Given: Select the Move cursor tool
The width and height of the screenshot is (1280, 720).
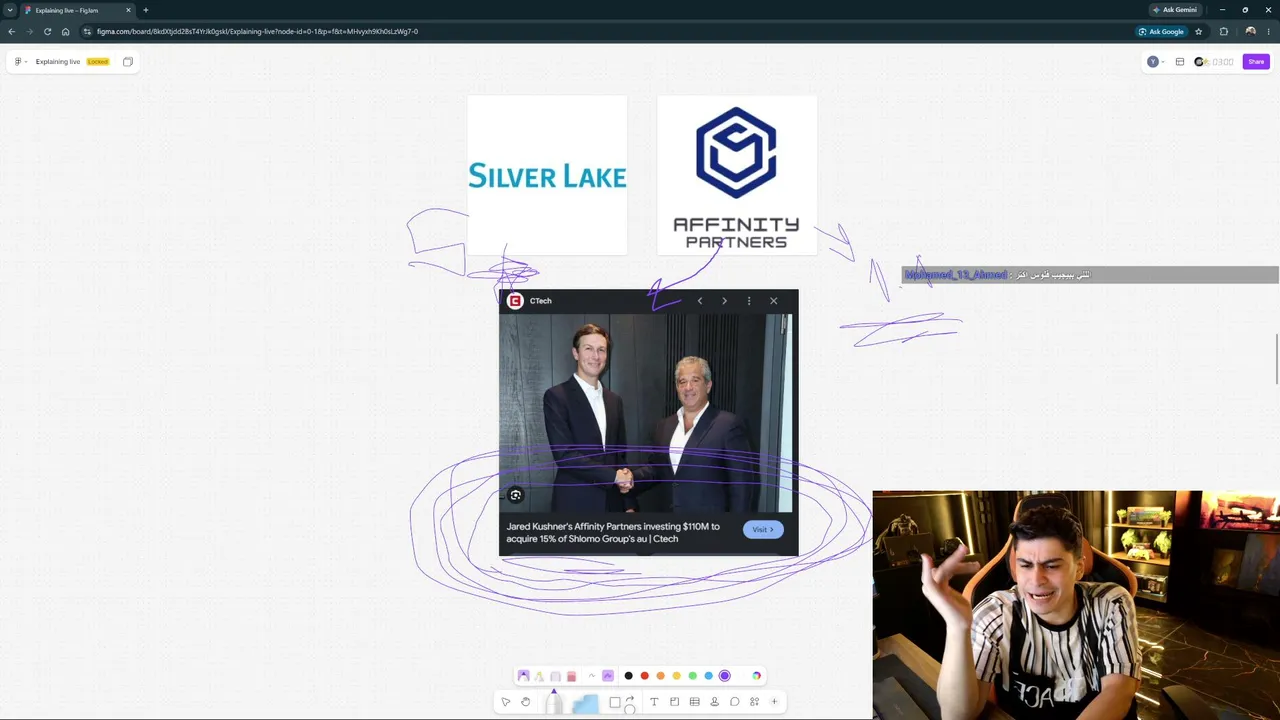Looking at the screenshot, I should pos(506,702).
